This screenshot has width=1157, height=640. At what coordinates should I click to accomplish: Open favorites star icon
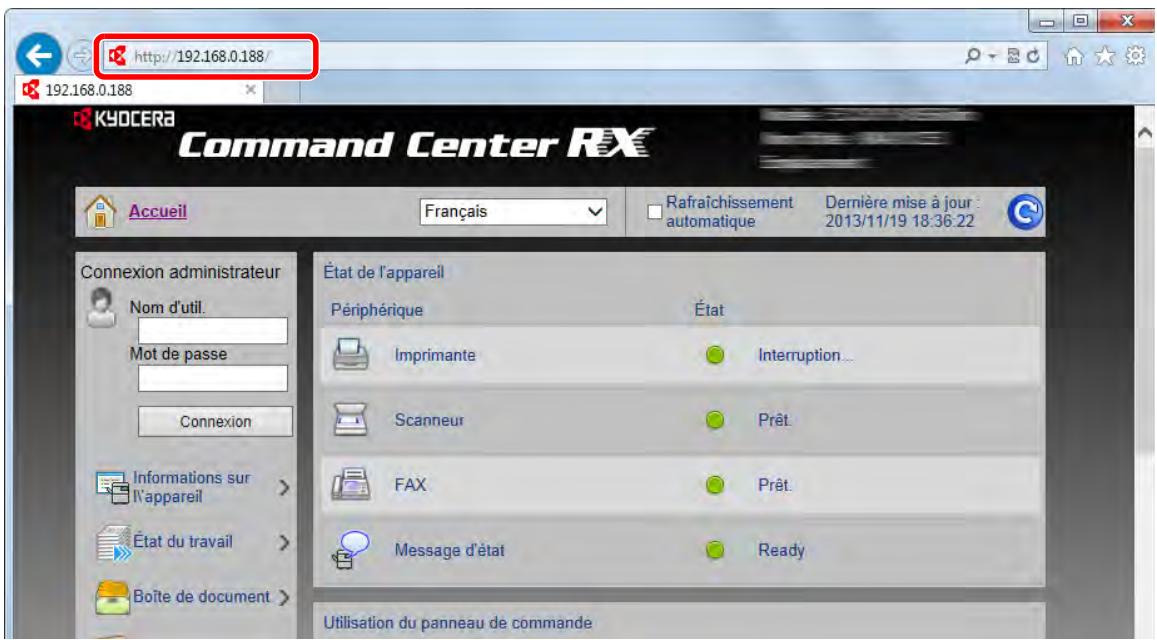[x=1105, y=55]
